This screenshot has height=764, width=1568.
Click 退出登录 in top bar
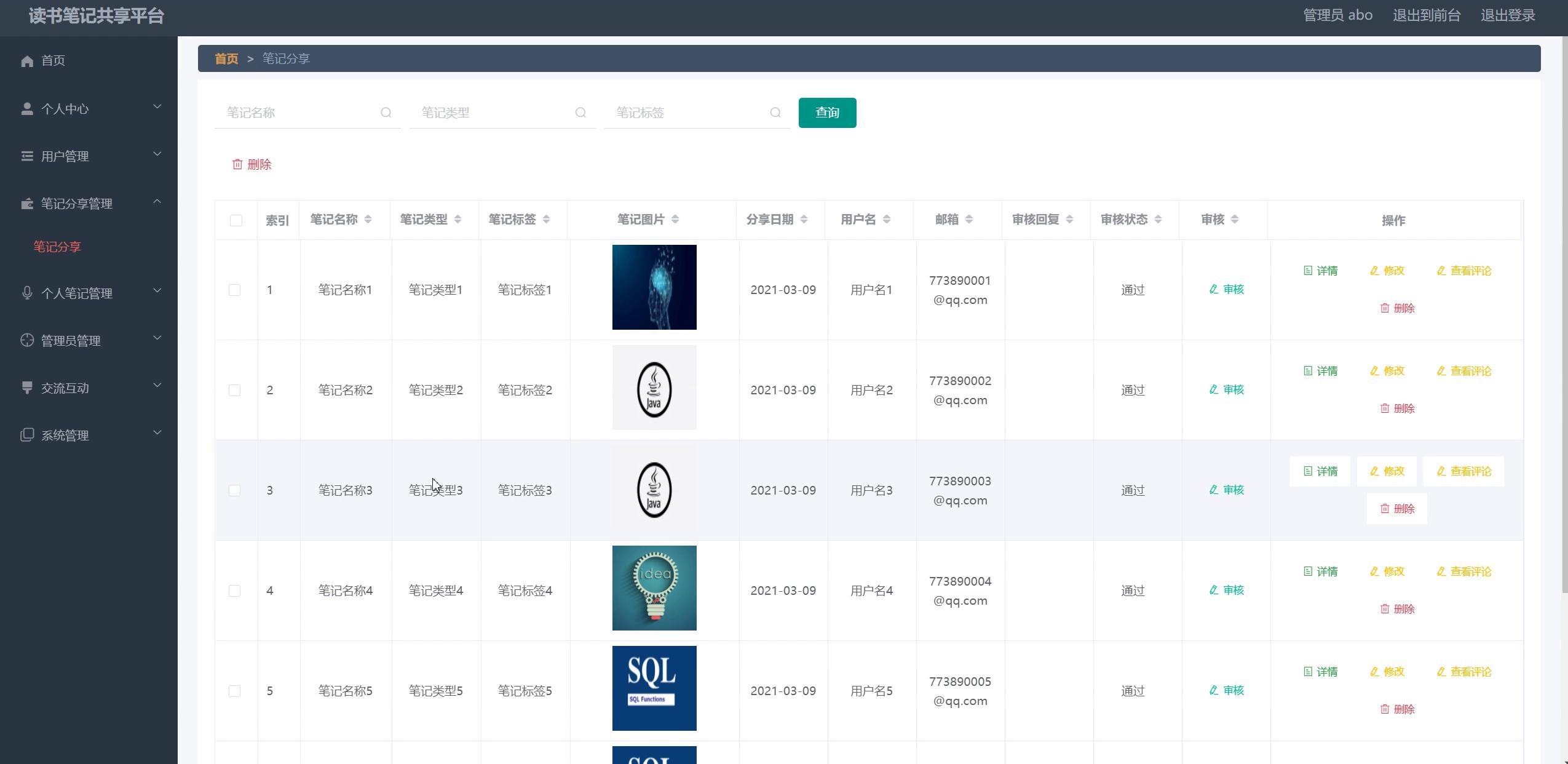point(1508,15)
